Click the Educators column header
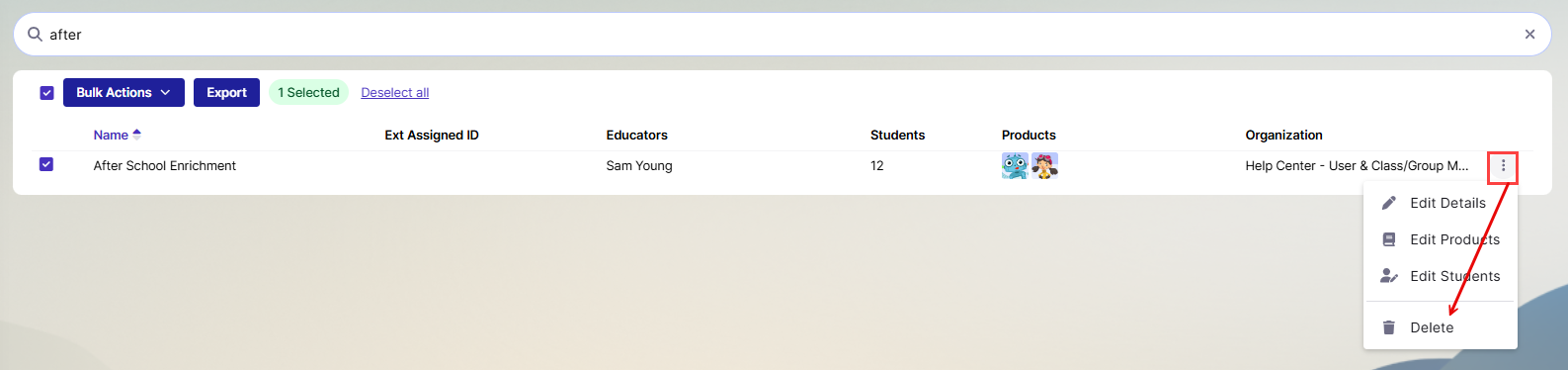The width and height of the screenshot is (1568, 370). click(636, 135)
